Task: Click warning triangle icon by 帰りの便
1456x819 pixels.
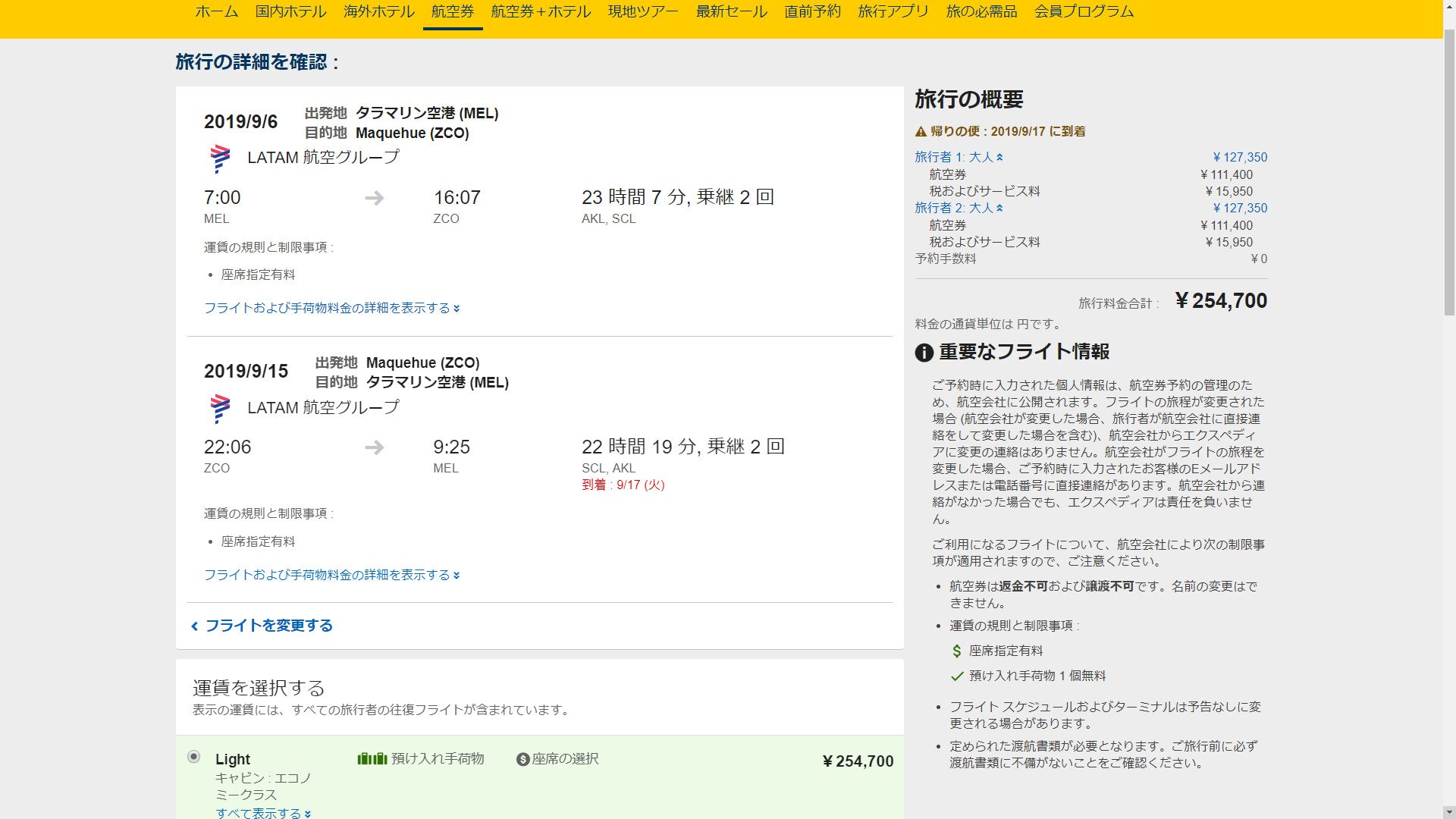Action: click(921, 131)
